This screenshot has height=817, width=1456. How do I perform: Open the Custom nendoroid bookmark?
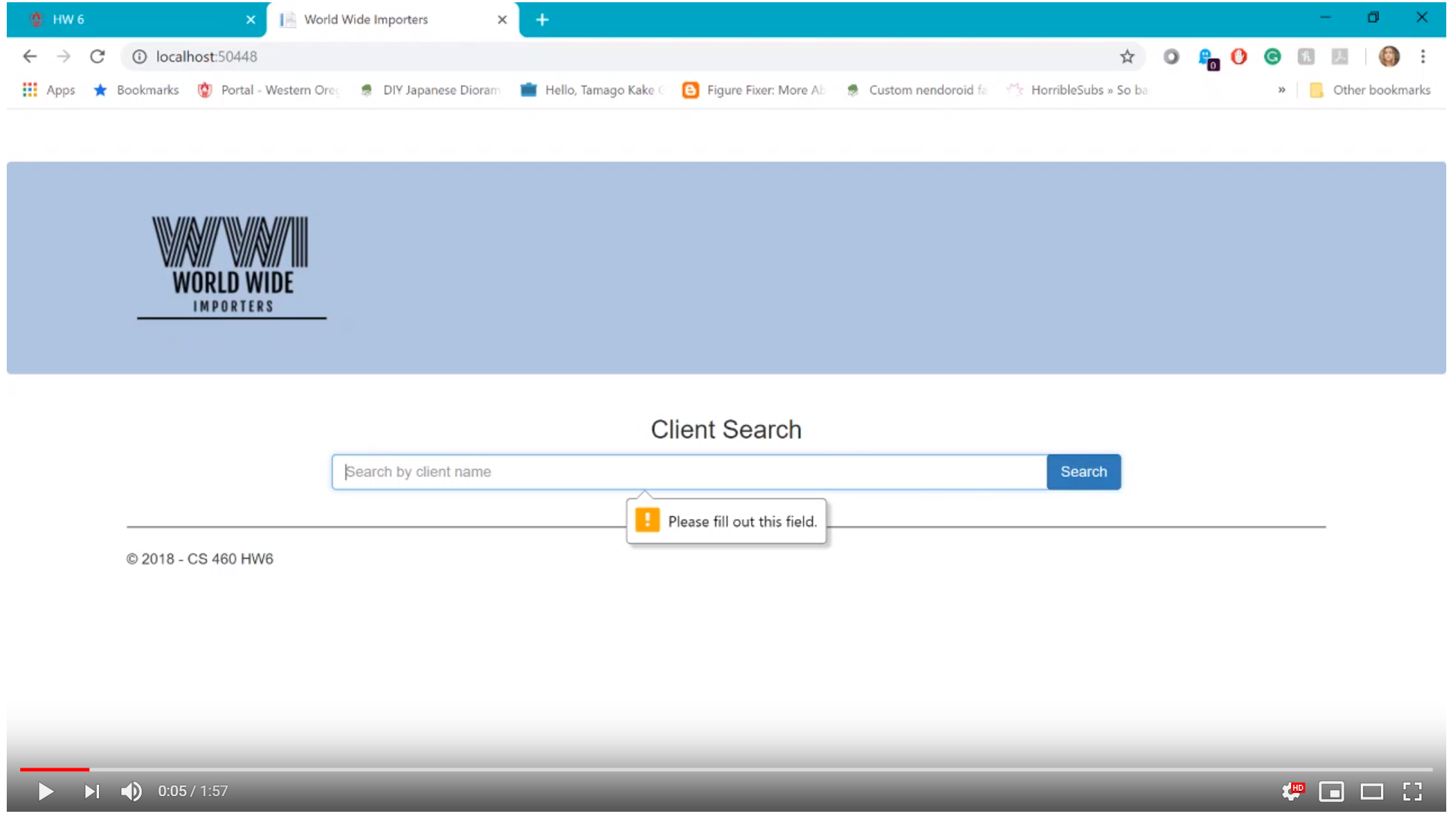[916, 90]
